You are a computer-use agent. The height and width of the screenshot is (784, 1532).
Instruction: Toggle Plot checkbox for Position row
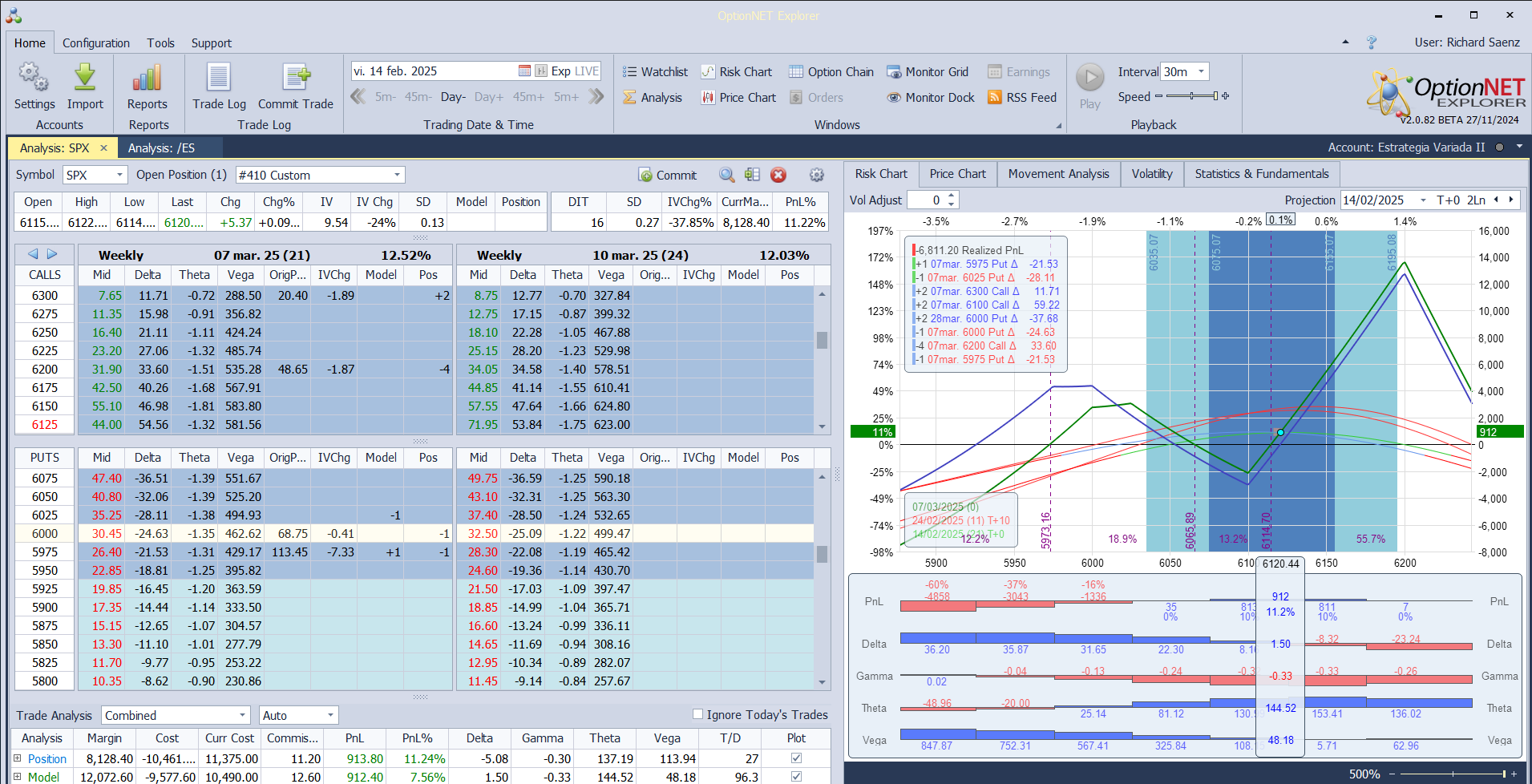tap(796, 758)
